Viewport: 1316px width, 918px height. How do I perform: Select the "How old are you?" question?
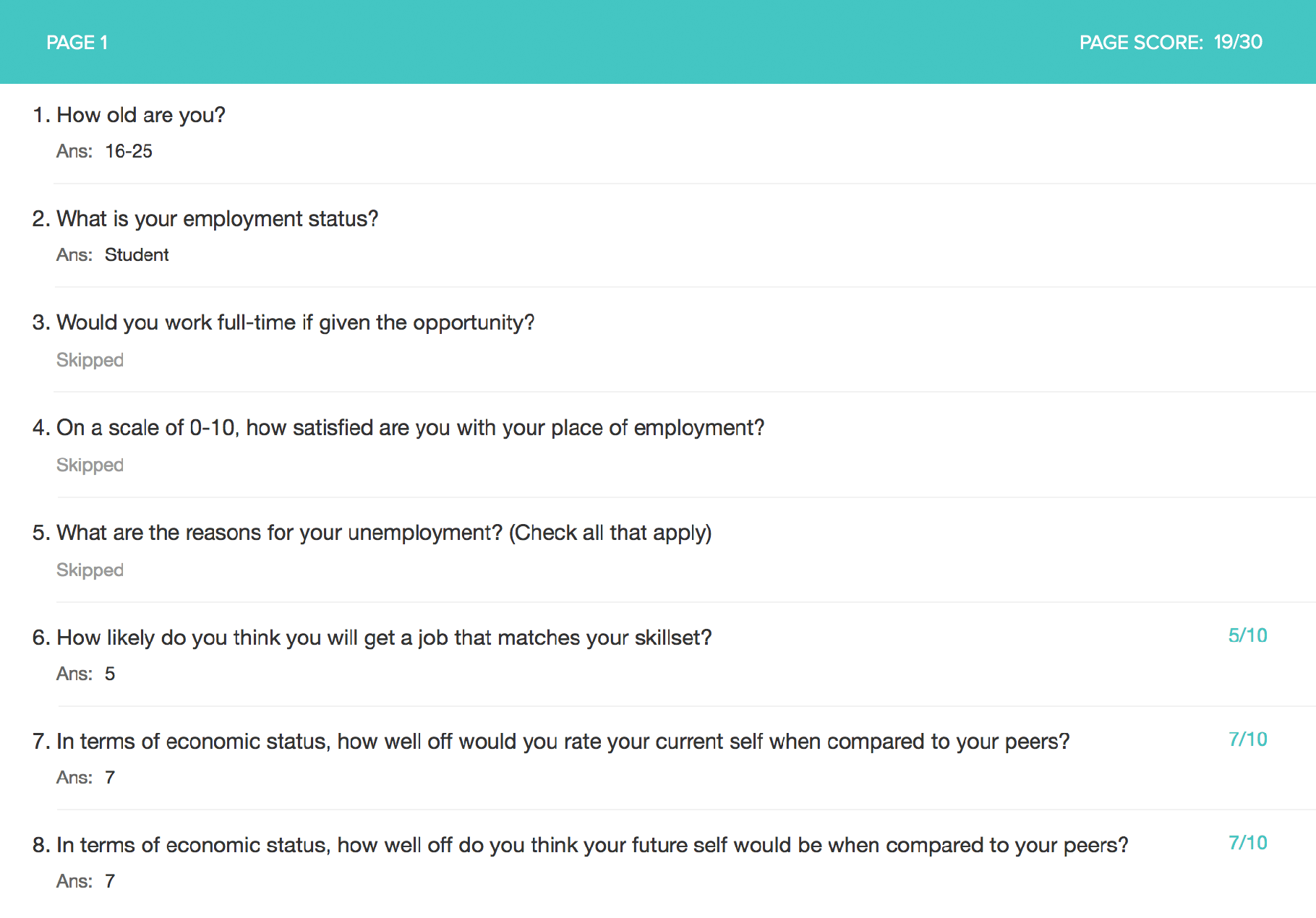click(141, 115)
